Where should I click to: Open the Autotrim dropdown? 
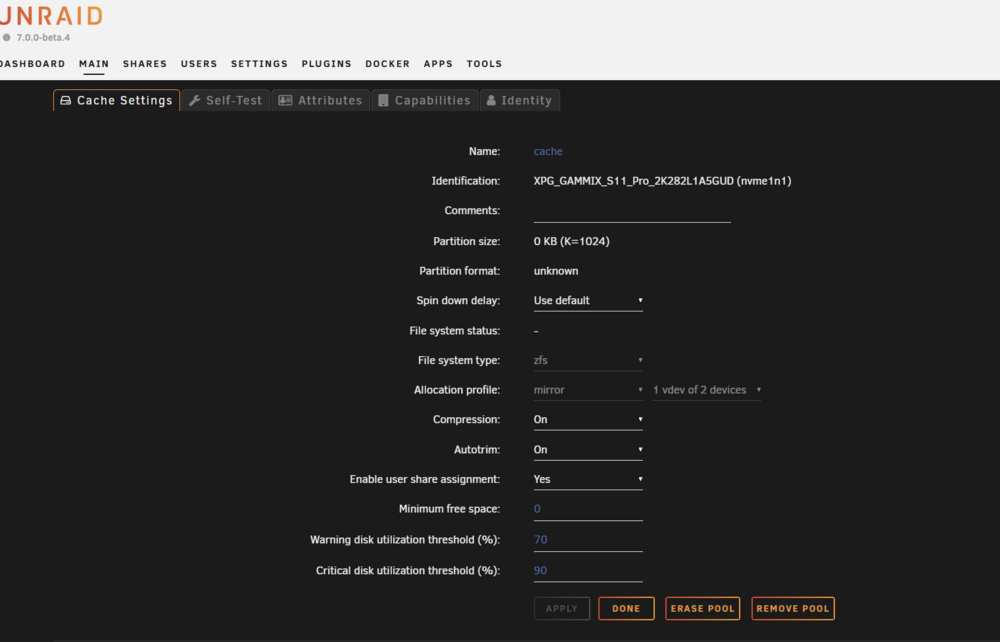[x=588, y=449]
